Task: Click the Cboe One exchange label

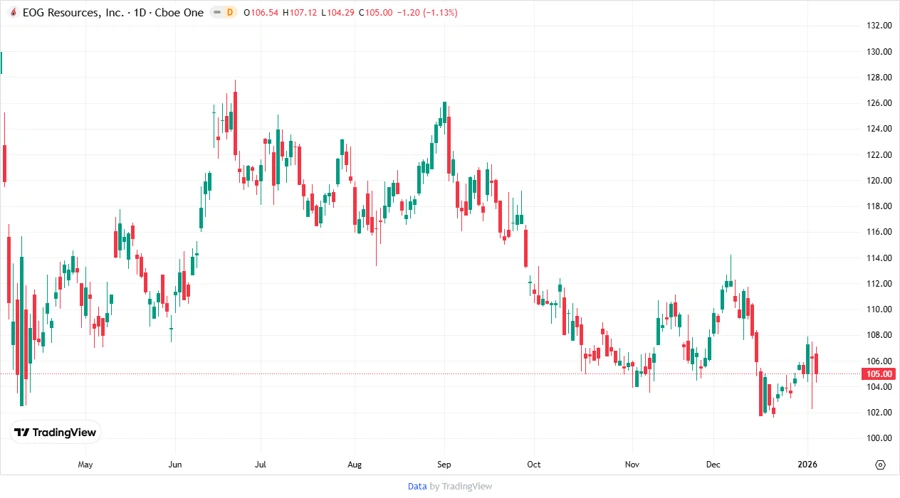Action: [x=179, y=13]
